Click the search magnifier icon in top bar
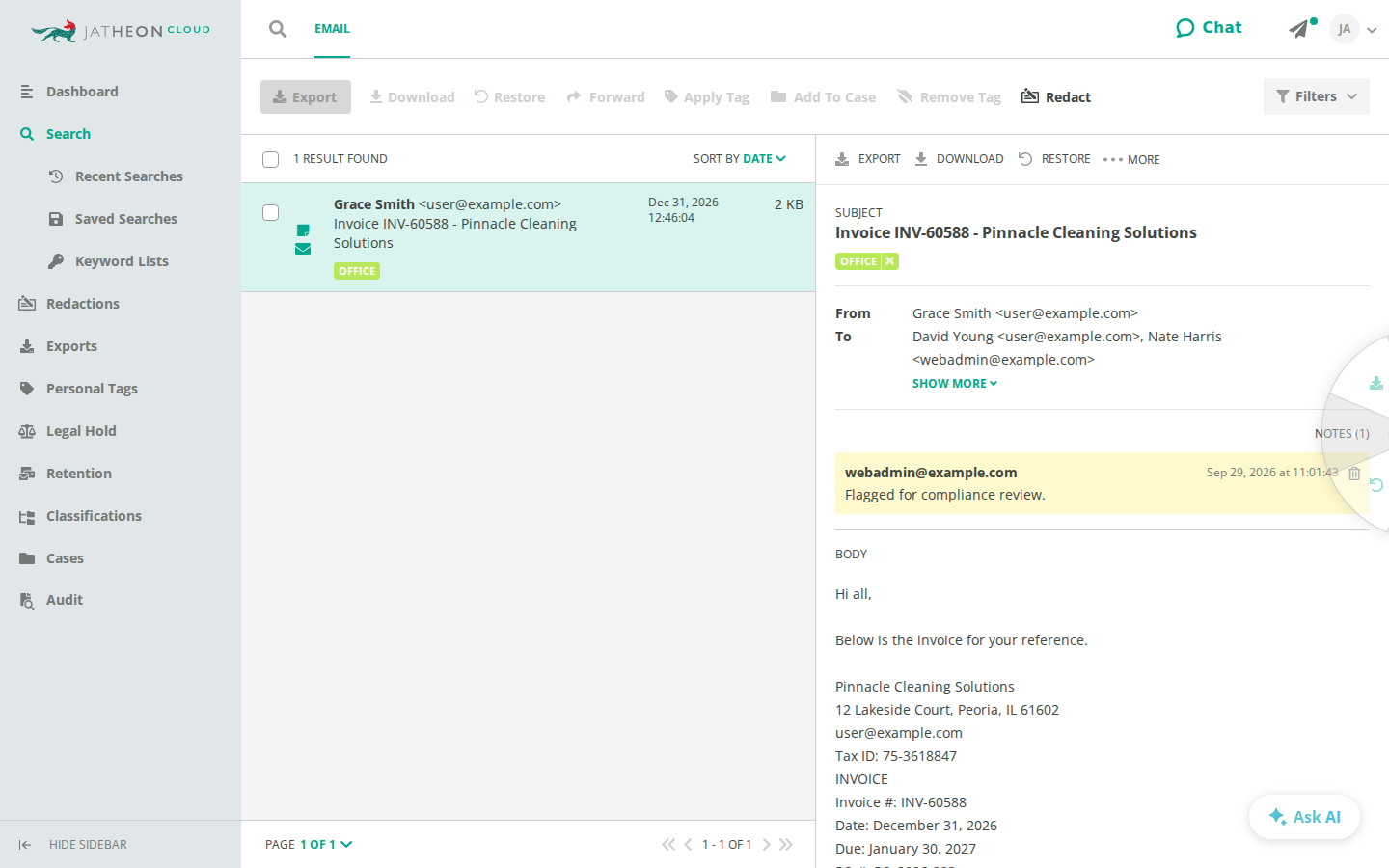Image resolution: width=1389 pixels, height=868 pixels. pyautogui.click(x=278, y=29)
